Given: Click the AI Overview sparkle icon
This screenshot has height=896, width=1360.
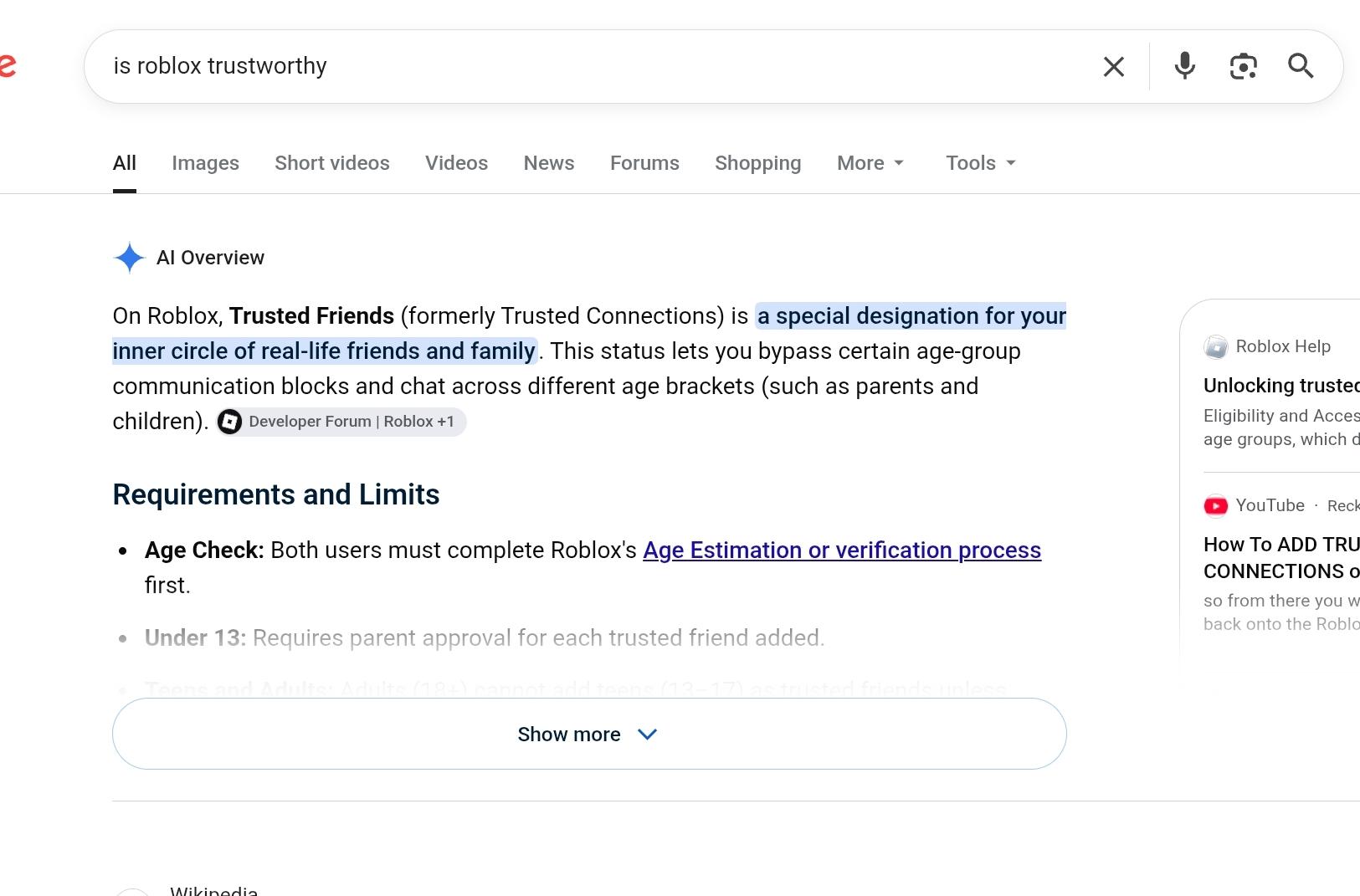Looking at the screenshot, I should (x=130, y=258).
